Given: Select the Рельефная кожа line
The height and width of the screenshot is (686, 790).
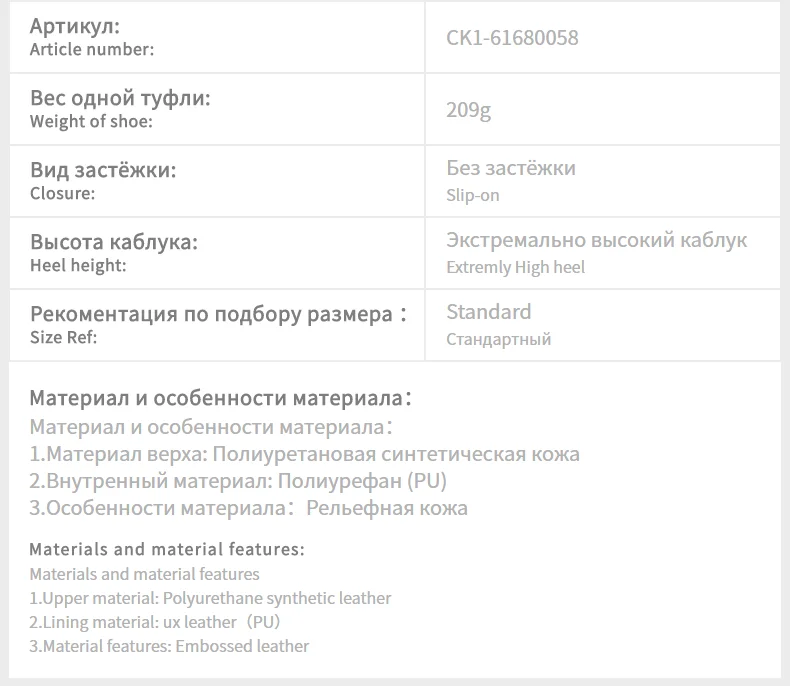Looking at the screenshot, I should tap(248, 508).
